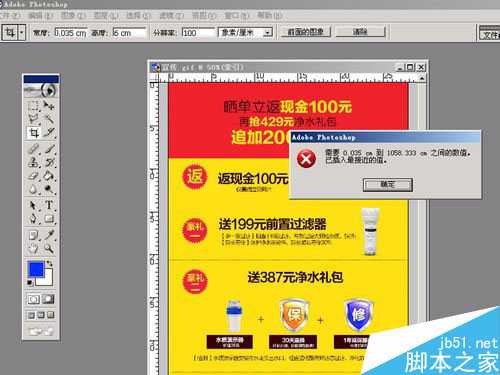The width and height of the screenshot is (500, 375).
Task: Open the 窗口 menu
Action: 236,15
